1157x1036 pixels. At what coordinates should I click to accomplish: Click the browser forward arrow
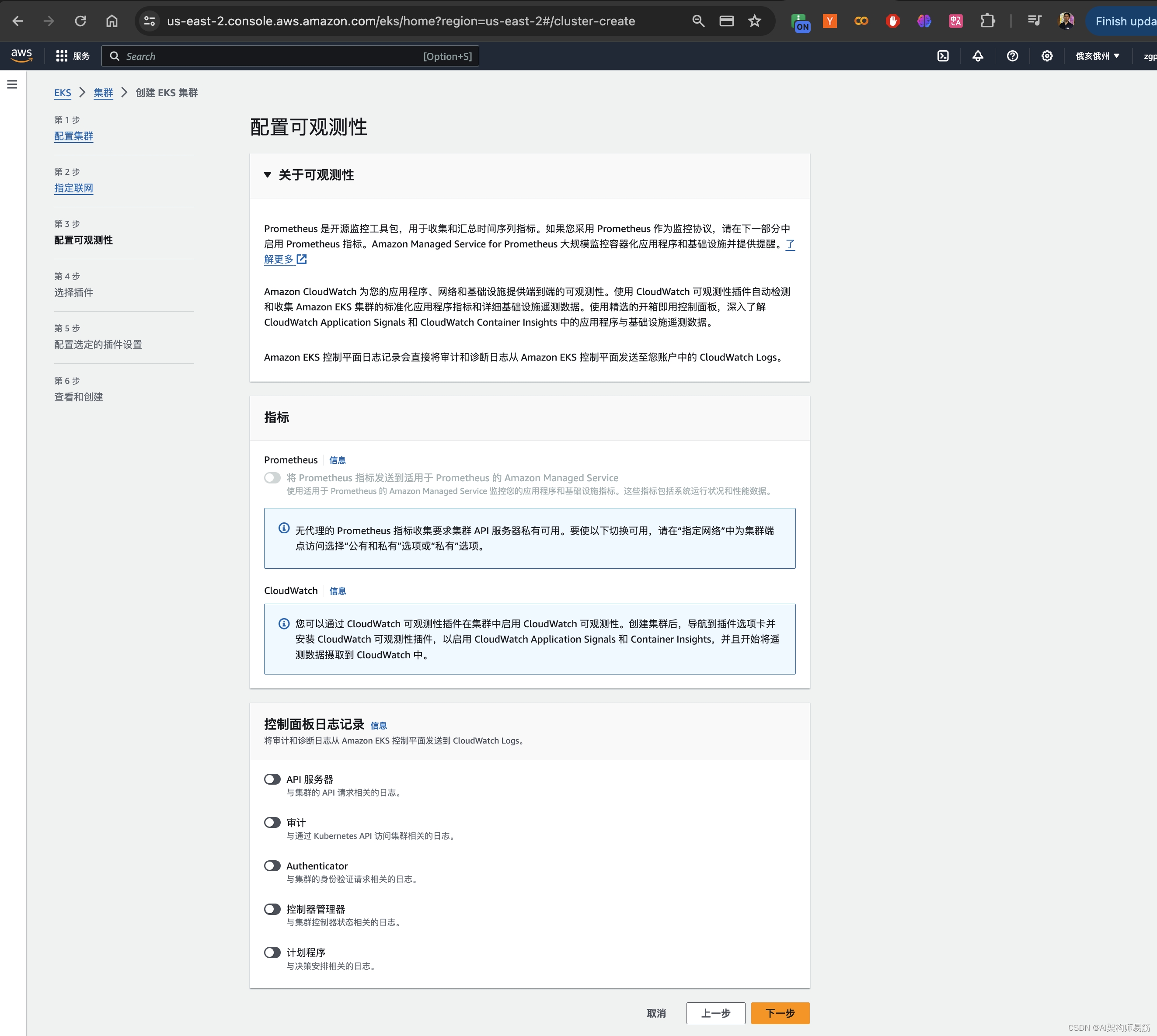(x=49, y=21)
